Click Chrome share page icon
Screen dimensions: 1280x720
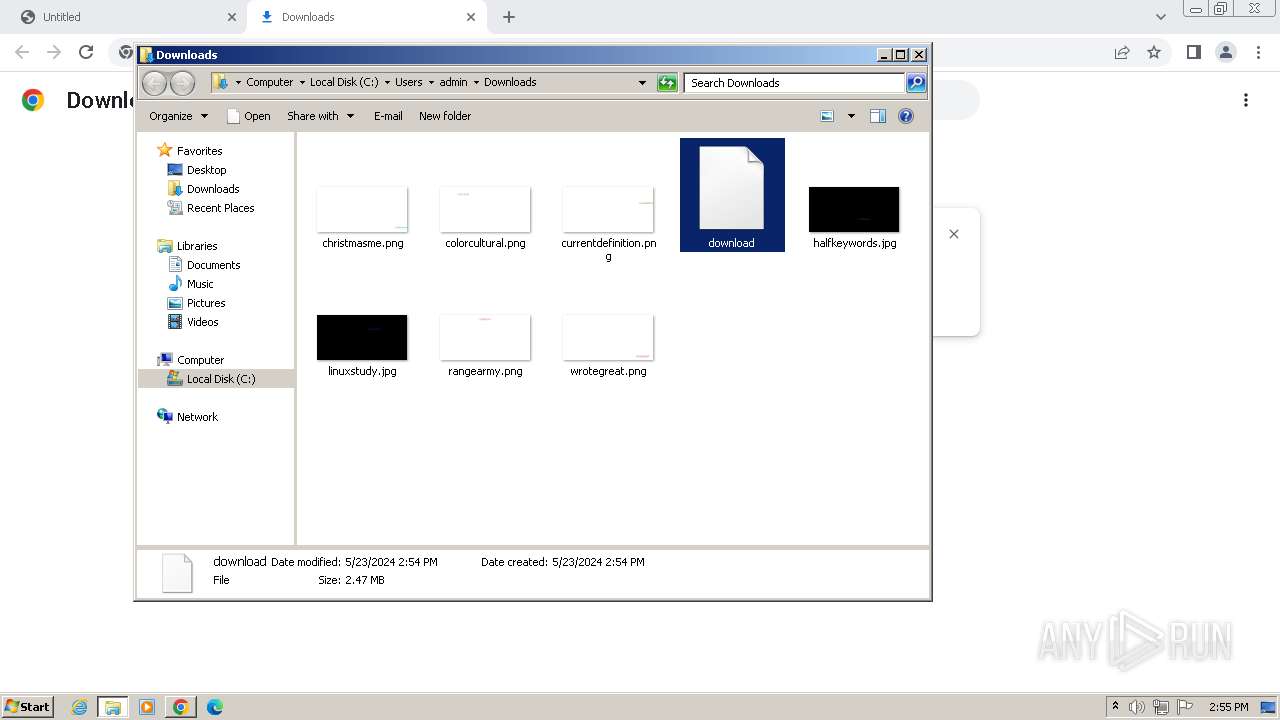(1122, 52)
